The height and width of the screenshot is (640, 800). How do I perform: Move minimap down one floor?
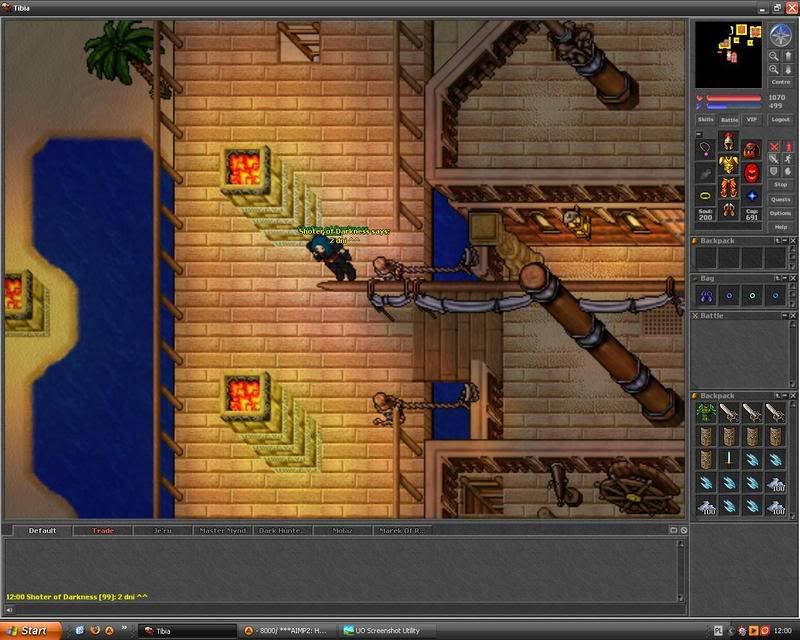tap(787, 69)
